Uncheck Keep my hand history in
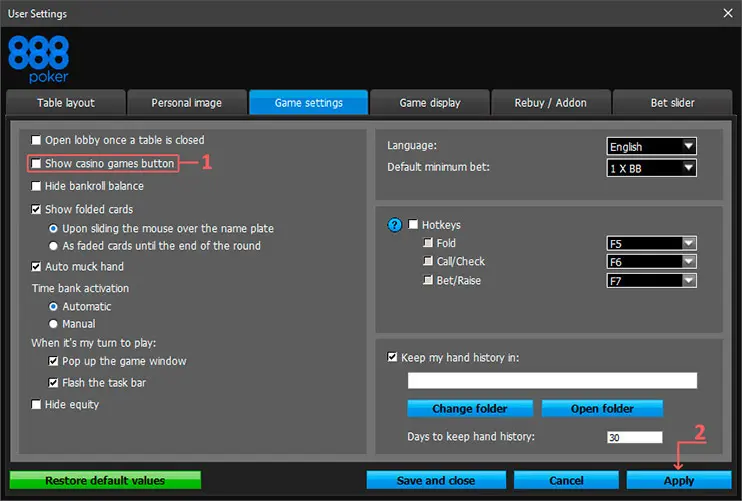742x501 pixels. point(392,357)
